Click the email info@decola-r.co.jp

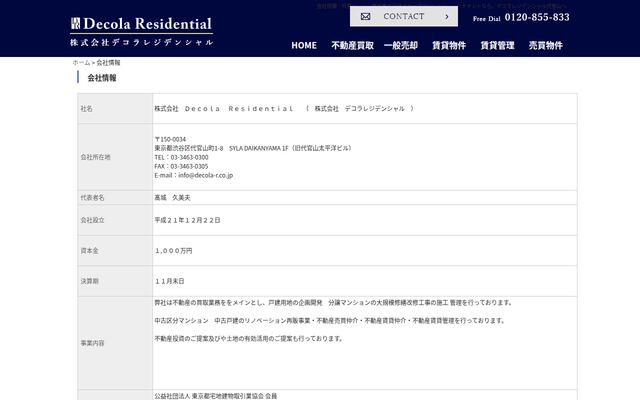point(205,175)
